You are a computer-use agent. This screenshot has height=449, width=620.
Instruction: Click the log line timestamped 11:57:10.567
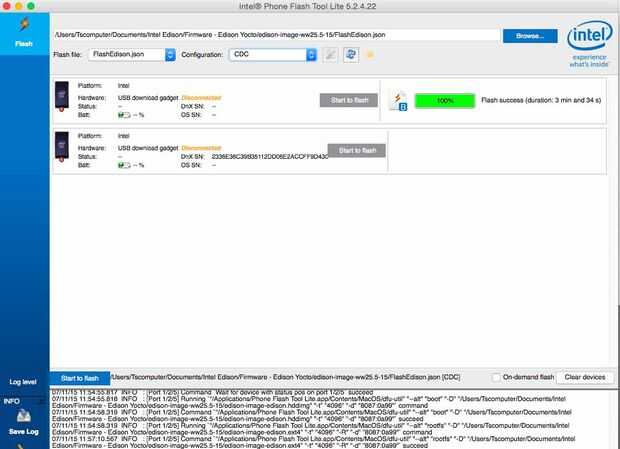coord(313,442)
